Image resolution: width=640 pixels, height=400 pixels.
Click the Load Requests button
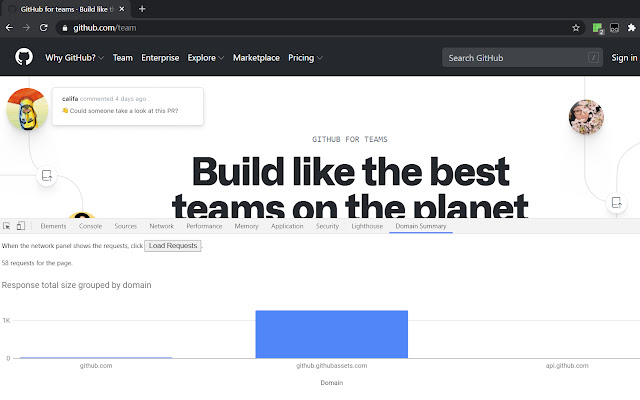[x=173, y=246]
